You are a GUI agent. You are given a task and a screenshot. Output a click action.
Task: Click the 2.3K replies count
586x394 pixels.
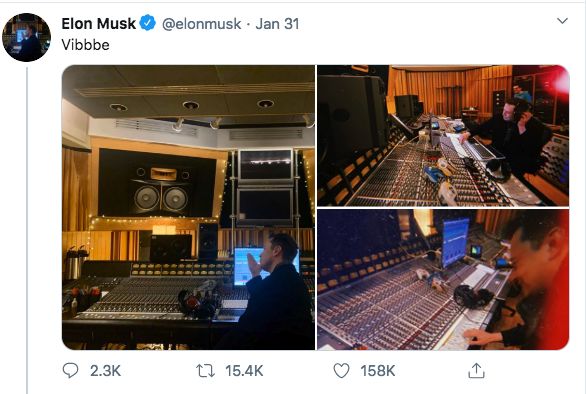(105, 371)
